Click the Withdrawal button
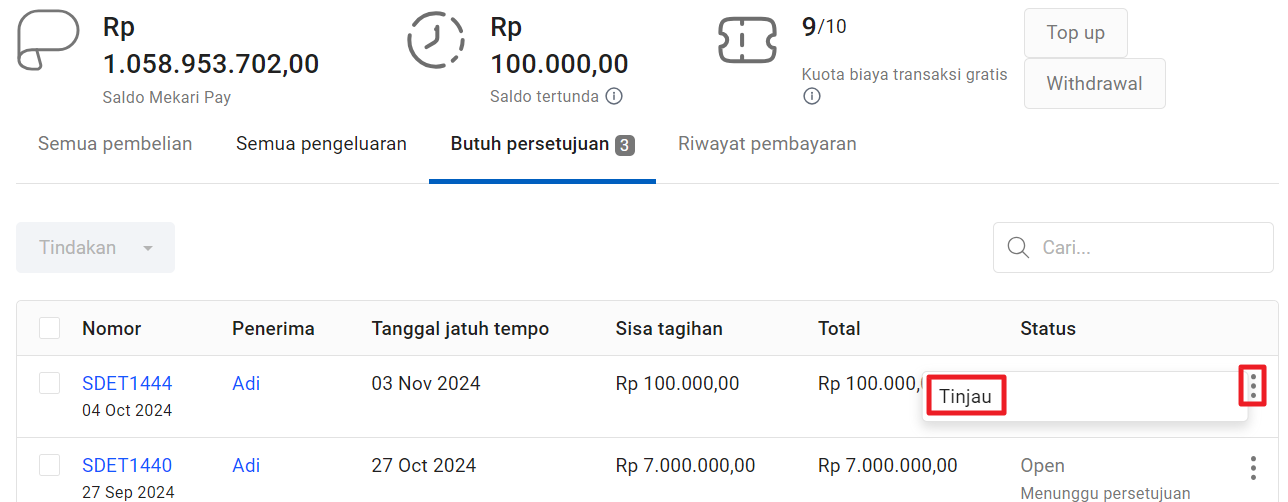Screen dimensions: 1288x502 [1094, 83]
